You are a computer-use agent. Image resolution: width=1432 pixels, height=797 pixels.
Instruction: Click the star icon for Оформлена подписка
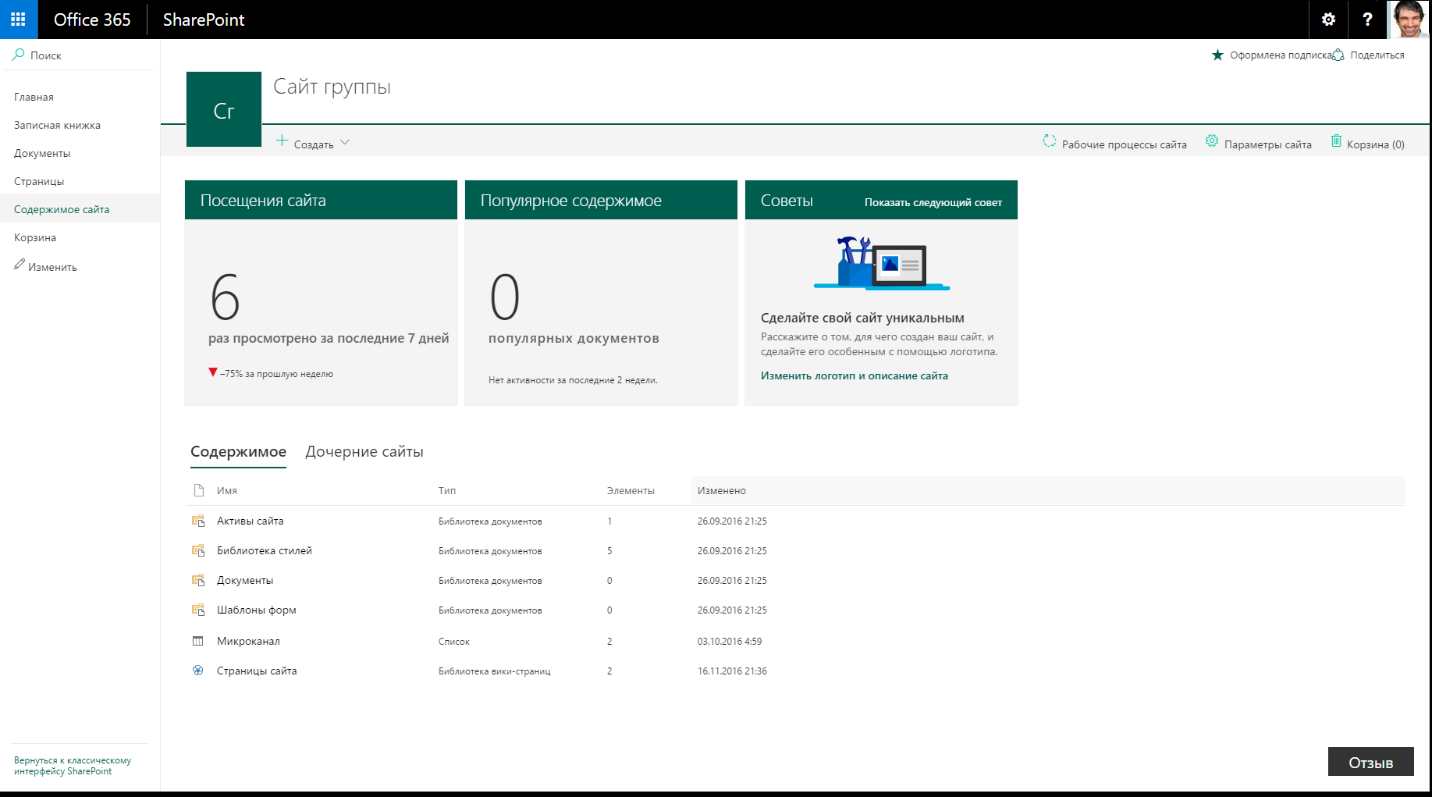pyautogui.click(x=1217, y=55)
